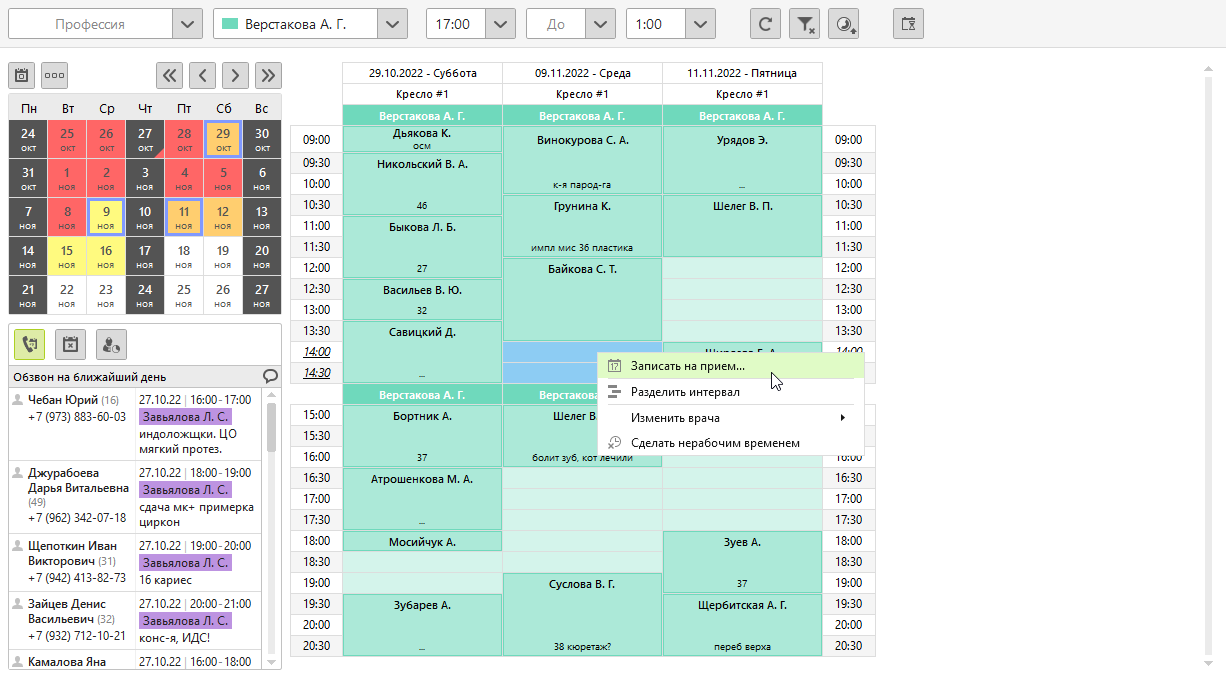Image resolution: width=1226 pixels, height=678 pixels.
Task: Click the today calendar icon above mini calendar
Action: (21, 75)
